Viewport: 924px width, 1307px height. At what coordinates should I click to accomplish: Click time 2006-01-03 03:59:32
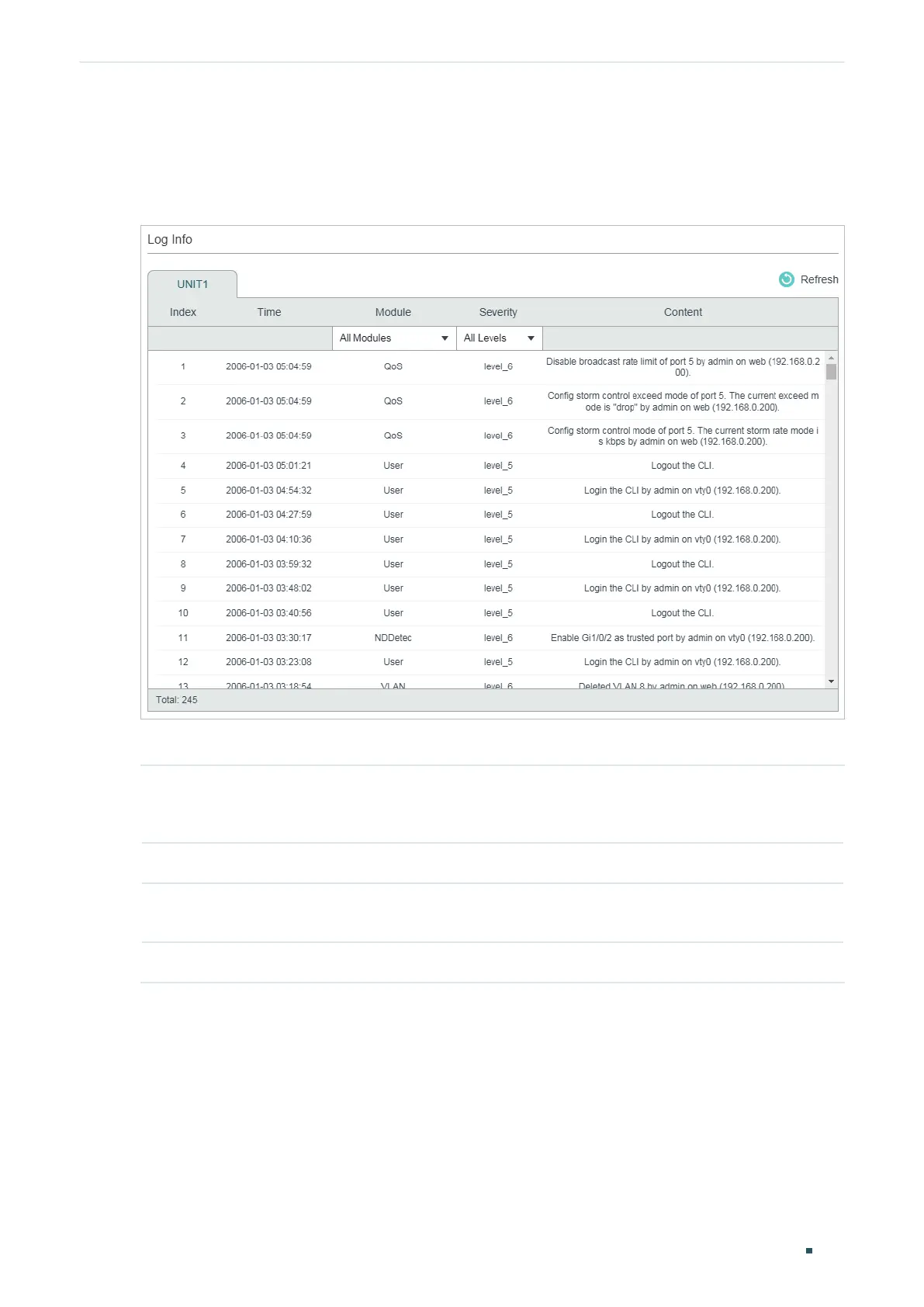click(x=268, y=564)
